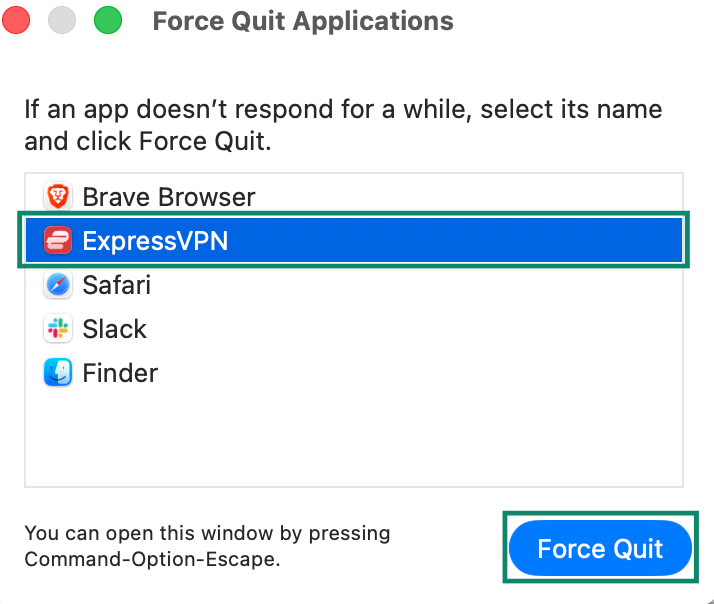
Task: Click the Safari compass icon
Action: 58,284
